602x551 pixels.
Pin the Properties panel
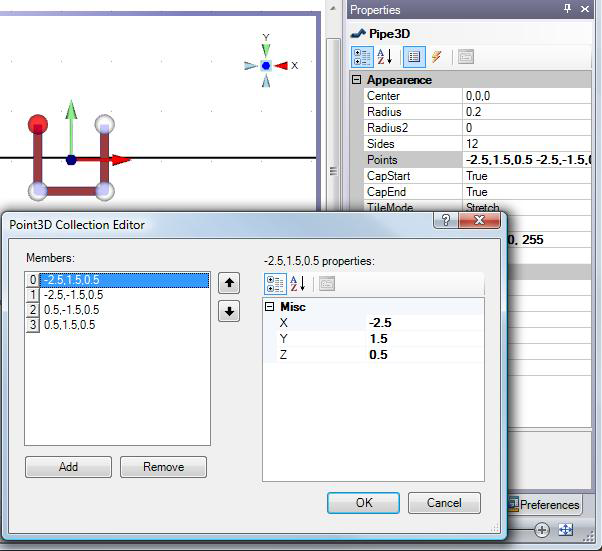pos(568,9)
